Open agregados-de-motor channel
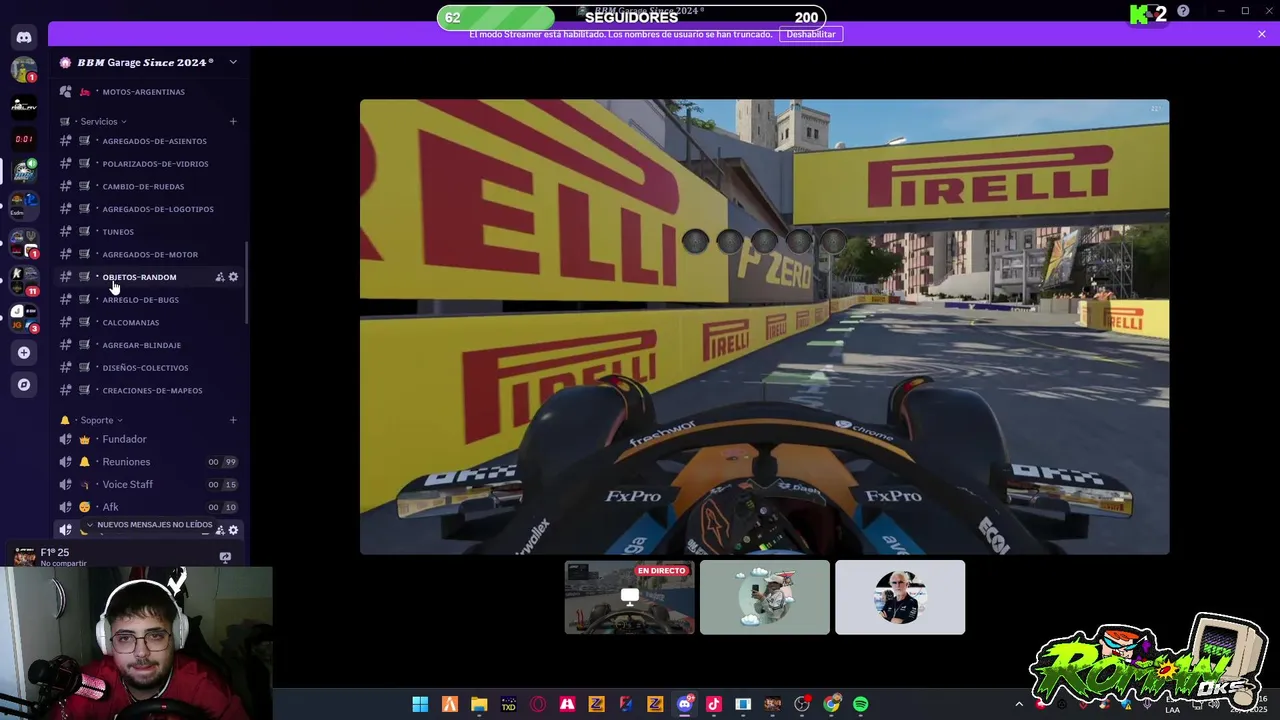The height and width of the screenshot is (720, 1280). pyautogui.click(x=148, y=254)
